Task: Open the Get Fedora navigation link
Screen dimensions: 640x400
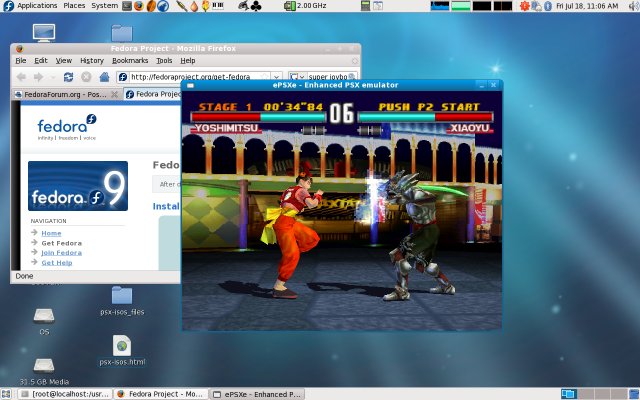Action: pos(62,243)
